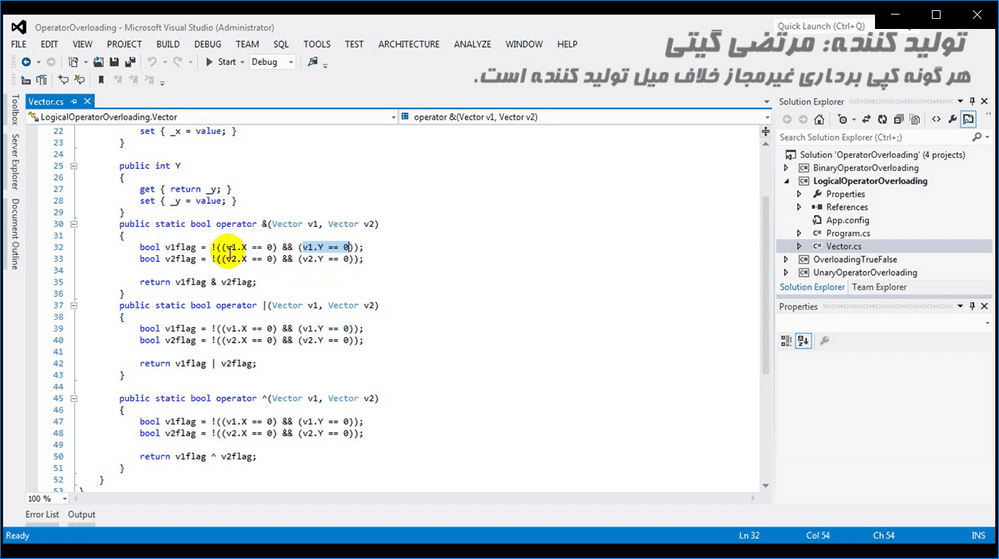The image size is (999, 559).
Task: Select App.config in Solution Explorer
Action: [847, 221]
